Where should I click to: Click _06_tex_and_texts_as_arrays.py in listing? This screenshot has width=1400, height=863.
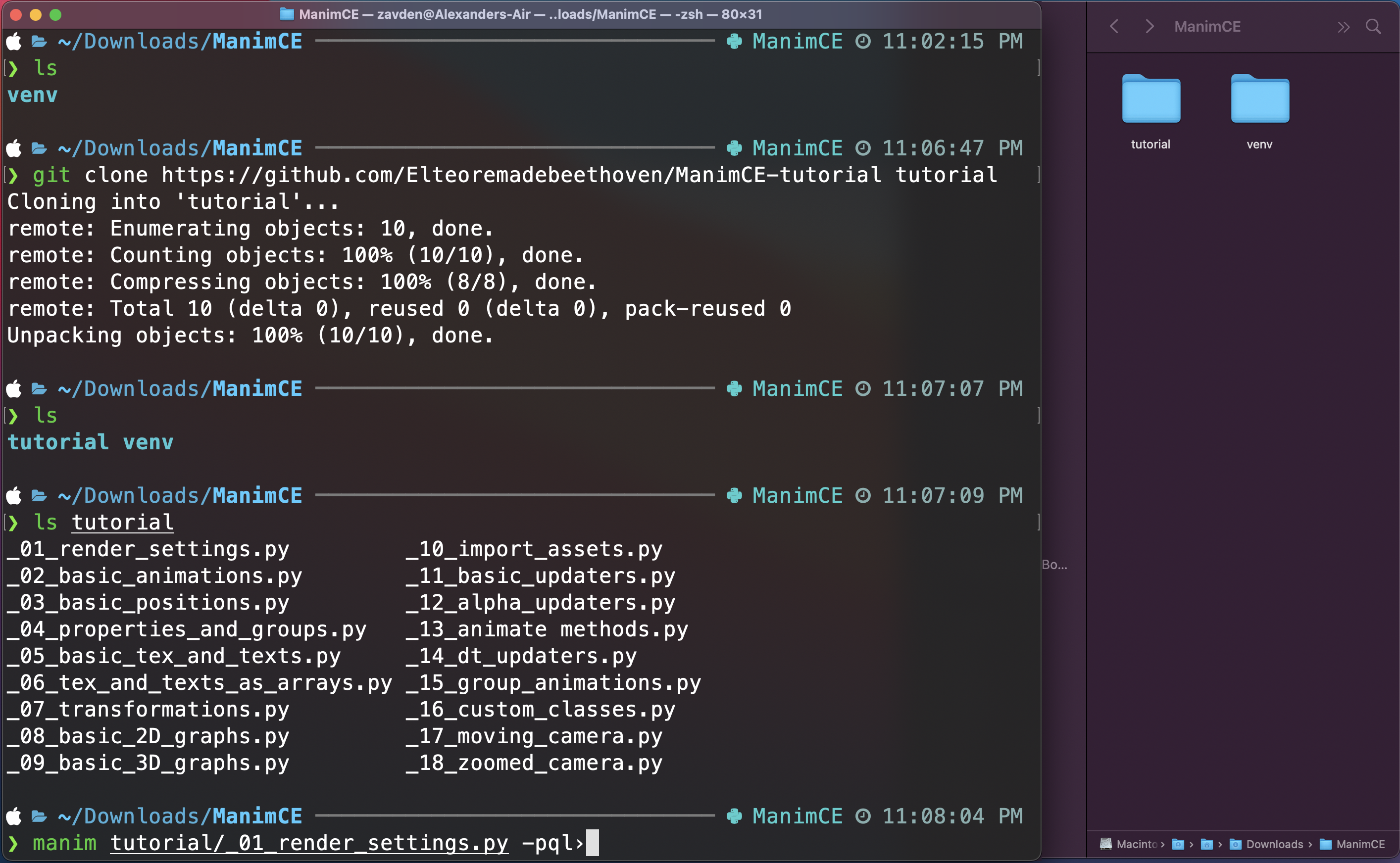pos(200,683)
